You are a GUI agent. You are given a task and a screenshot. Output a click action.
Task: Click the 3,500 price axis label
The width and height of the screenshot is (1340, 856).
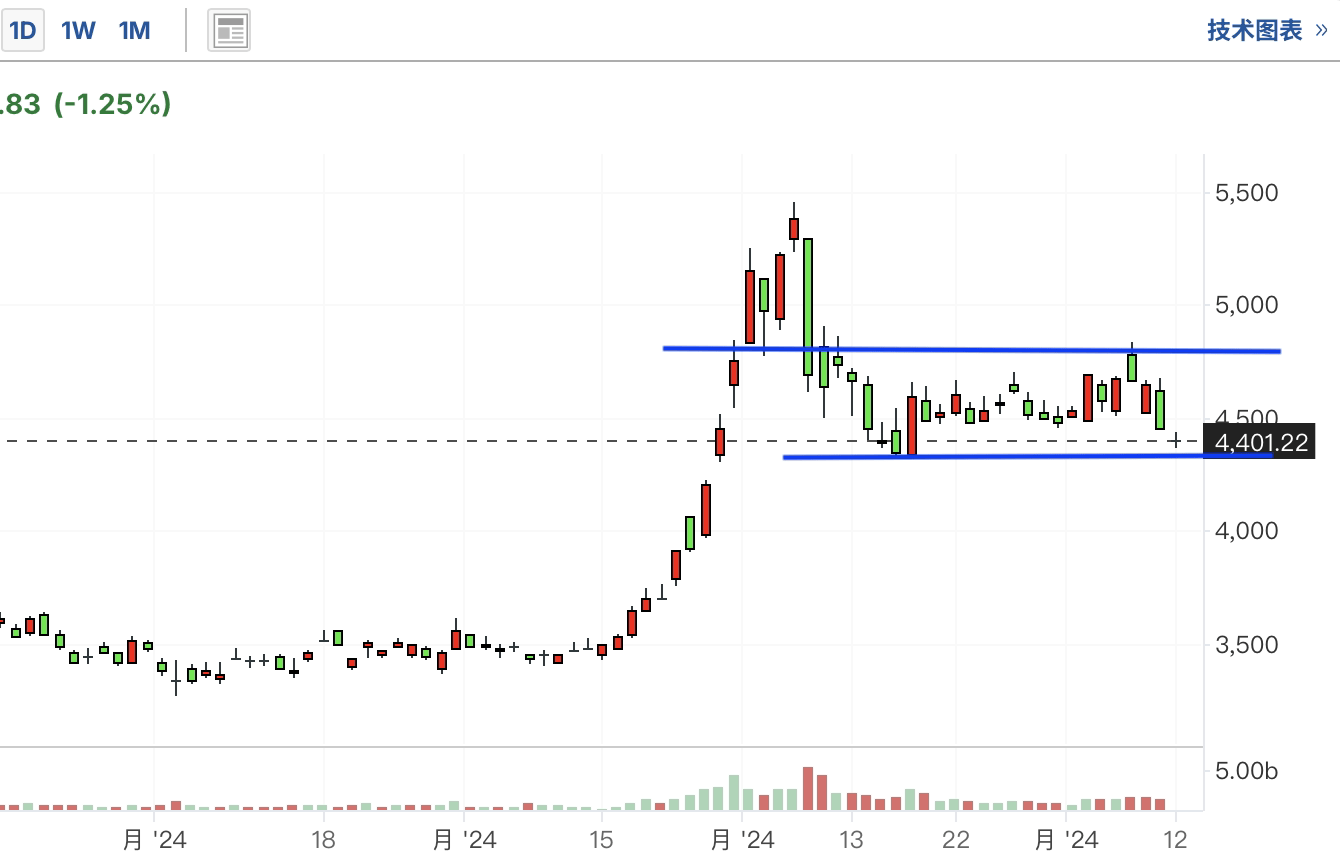1246,645
